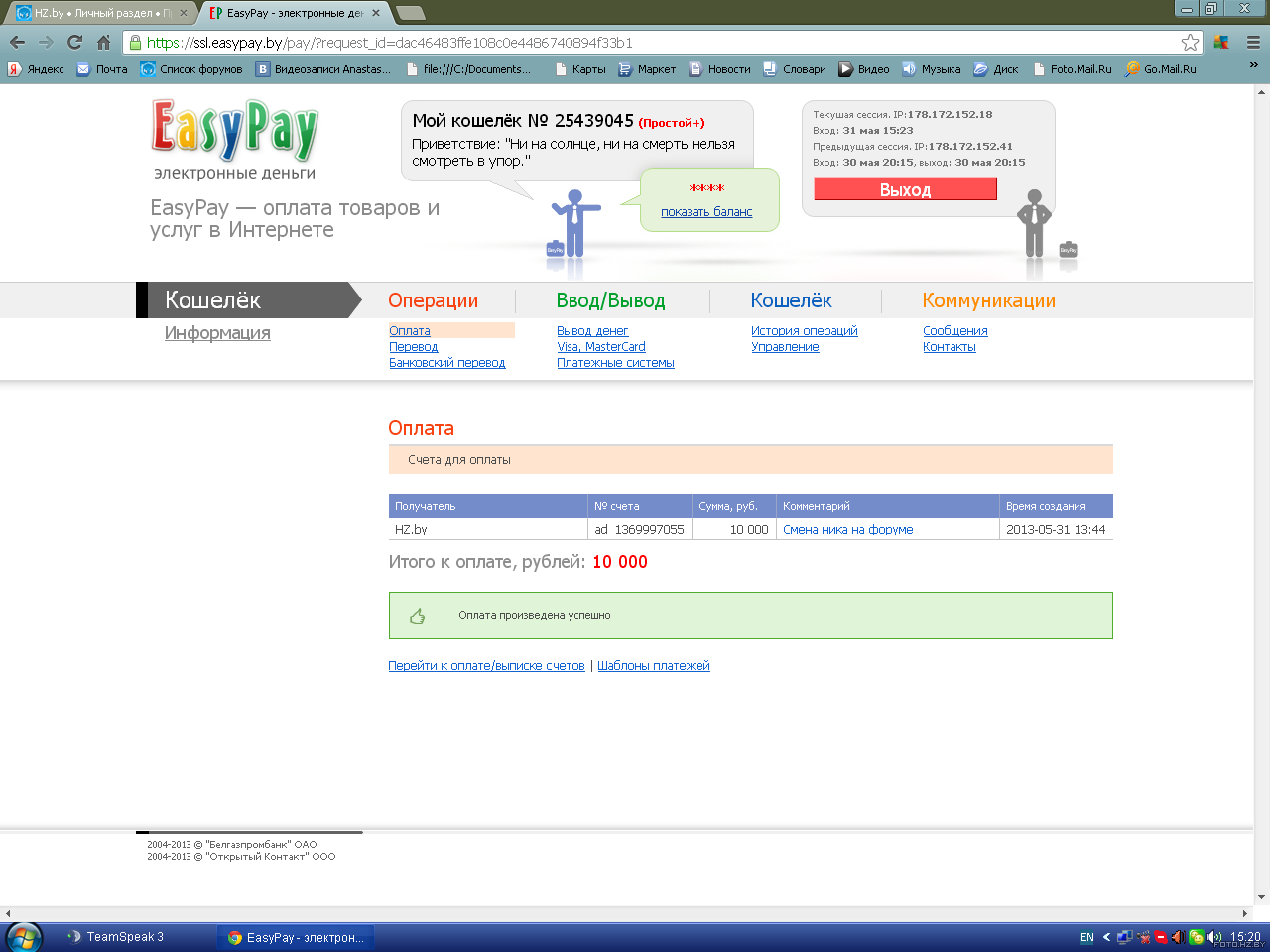This screenshot has width=1270, height=952.
Task: Open the Chrome menu hamburger icon
Action: (1253, 42)
